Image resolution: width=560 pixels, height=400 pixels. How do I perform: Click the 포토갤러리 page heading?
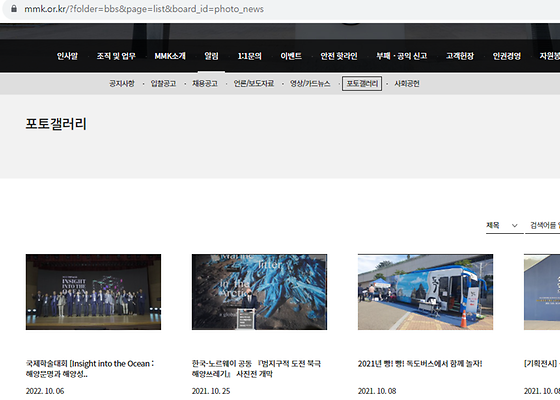56,124
